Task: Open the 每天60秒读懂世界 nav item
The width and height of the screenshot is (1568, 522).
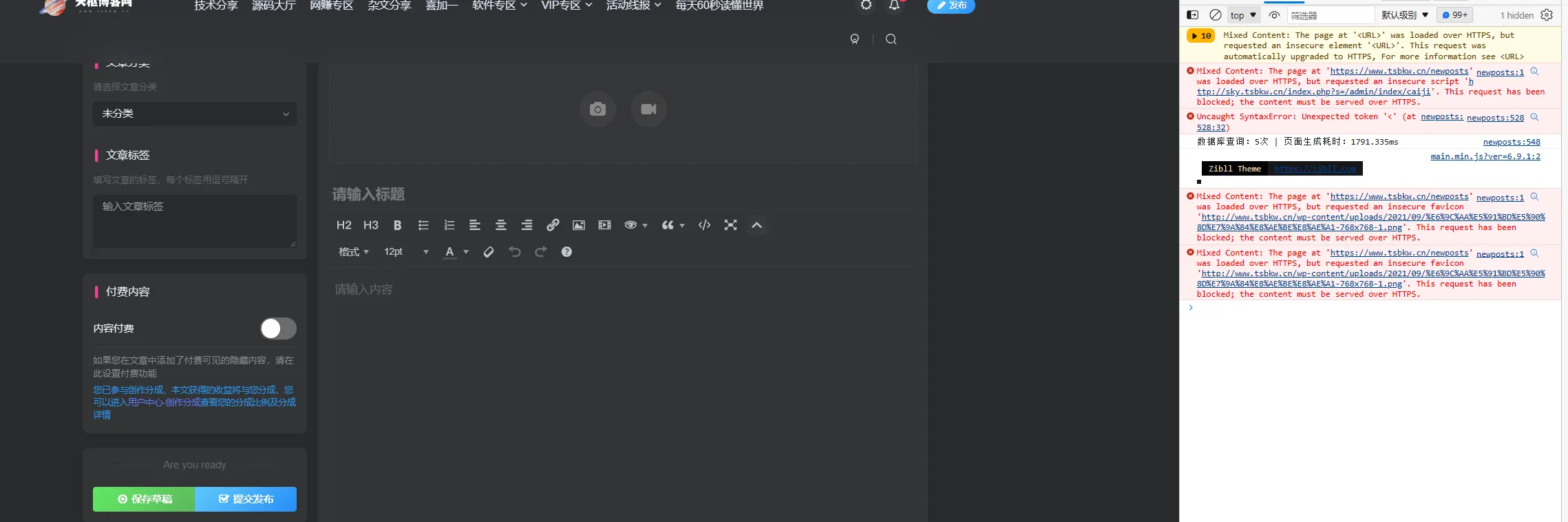Action: pyautogui.click(x=719, y=6)
